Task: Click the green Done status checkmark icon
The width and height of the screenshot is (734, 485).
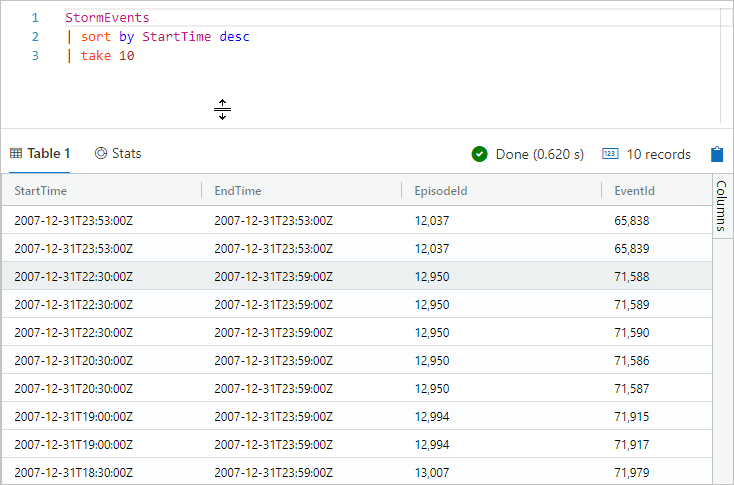Action: point(479,154)
